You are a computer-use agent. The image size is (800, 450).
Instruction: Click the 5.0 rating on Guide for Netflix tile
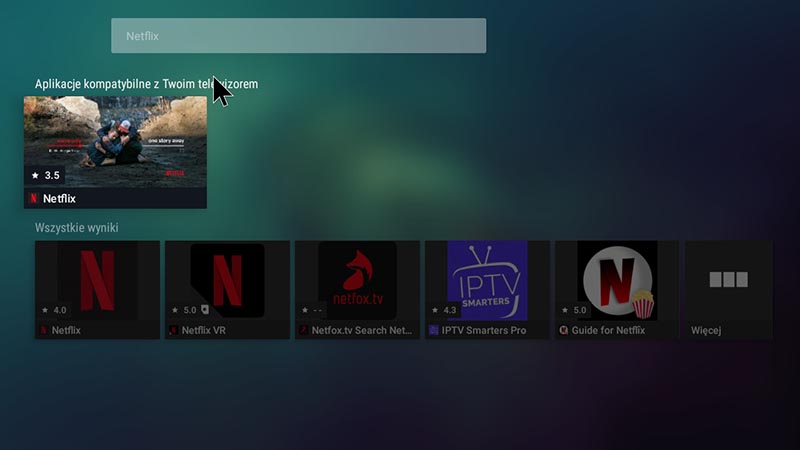coord(574,310)
